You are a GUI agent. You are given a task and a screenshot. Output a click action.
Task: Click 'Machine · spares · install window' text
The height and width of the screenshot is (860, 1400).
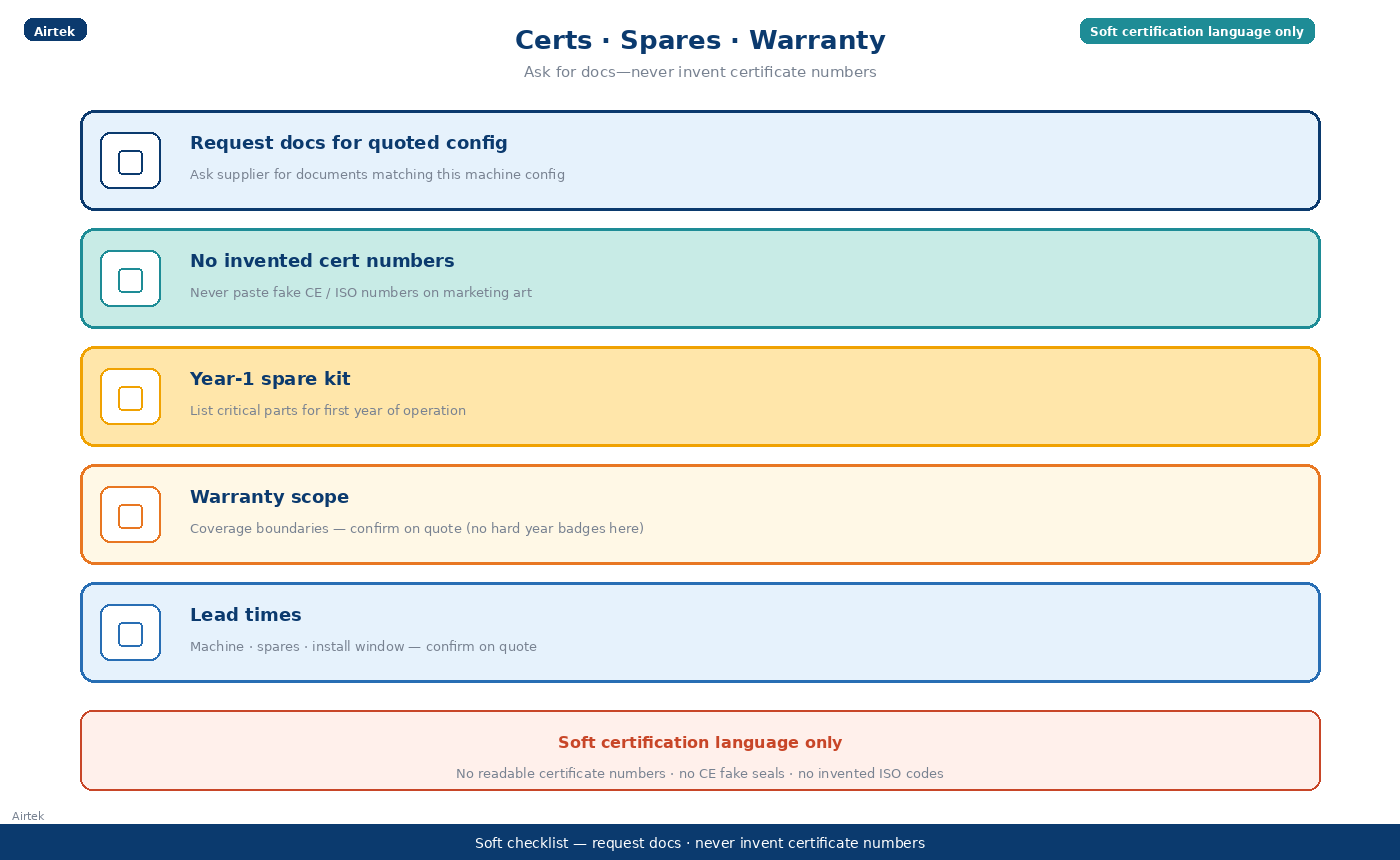pos(296,647)
